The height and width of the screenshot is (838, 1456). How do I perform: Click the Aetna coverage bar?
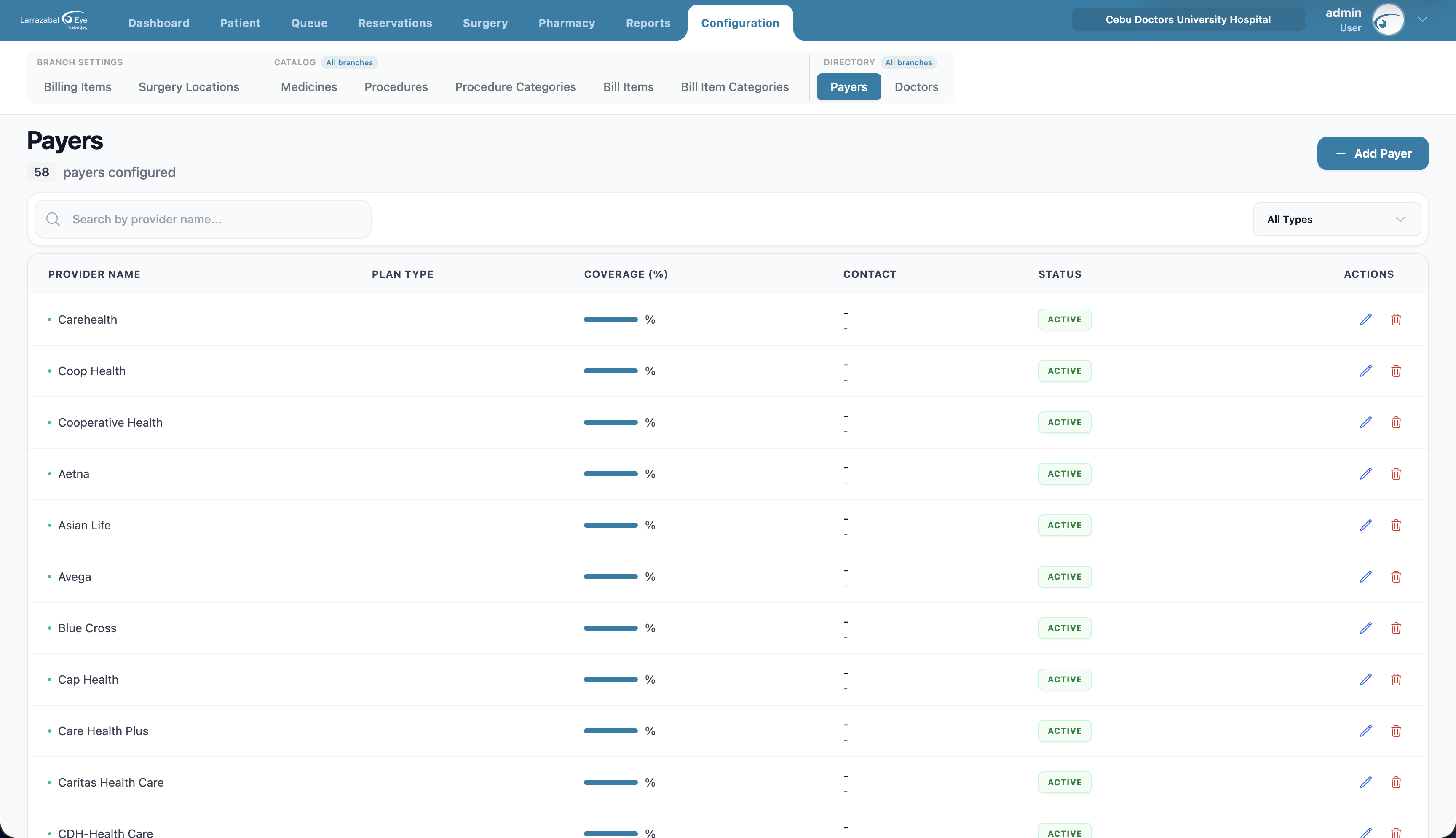(611, 474)
